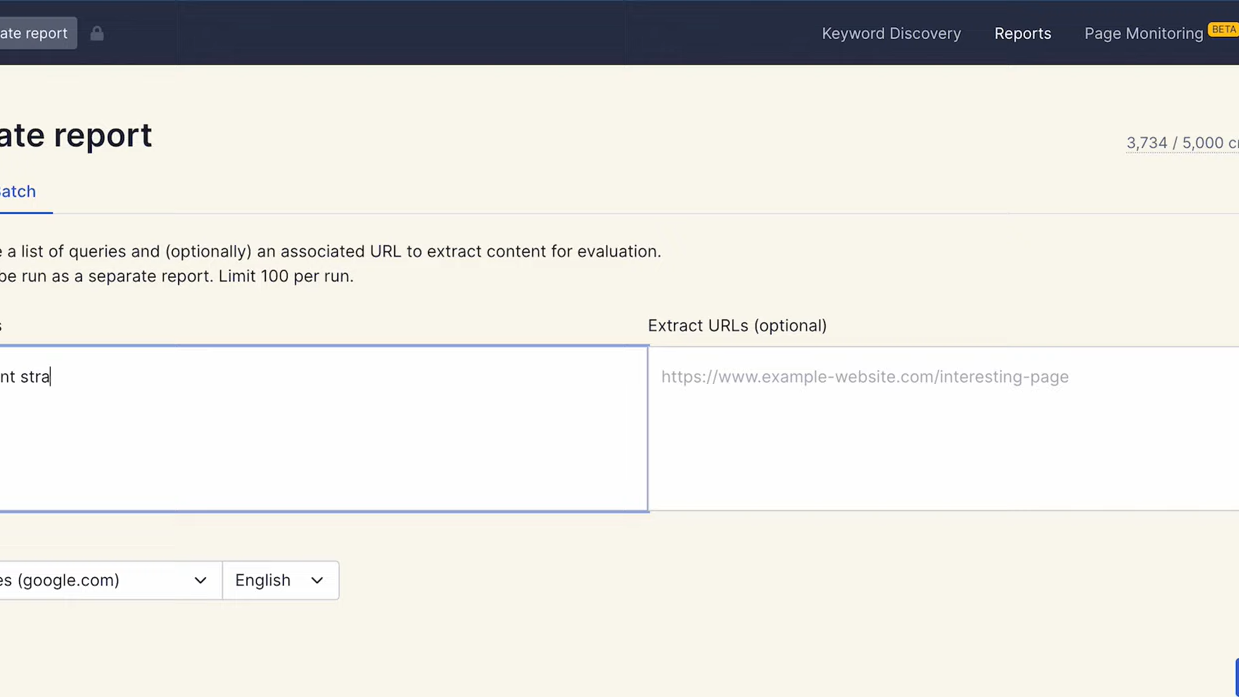Click the '3,734 / 5,000' credits counter
This screenshot has width=1239, height=697.
(x=1182, y=143)
